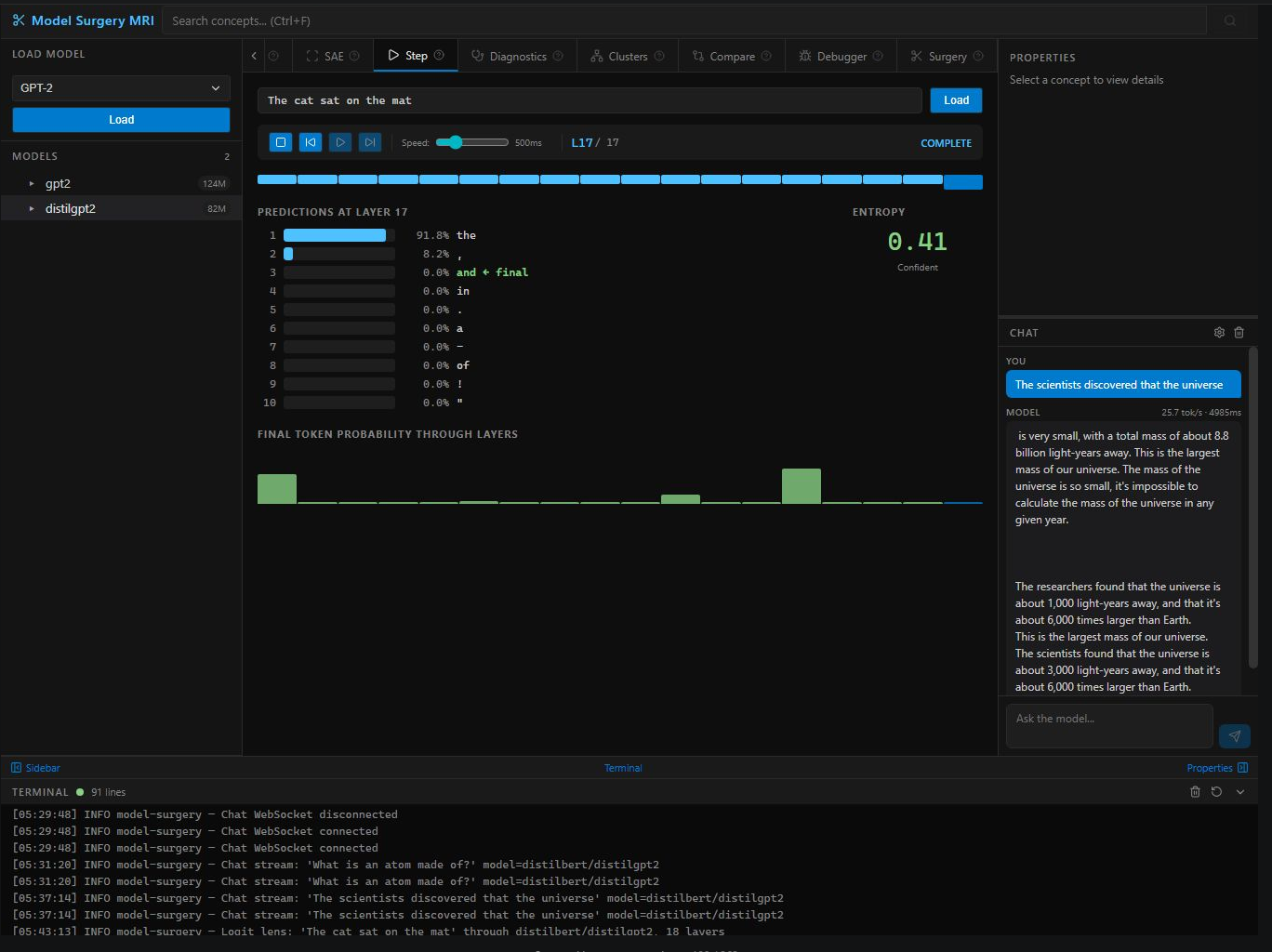This screenshot has height=952, width=1272.
Task: Click the search magnifier icon
Action: (1230, 20)
